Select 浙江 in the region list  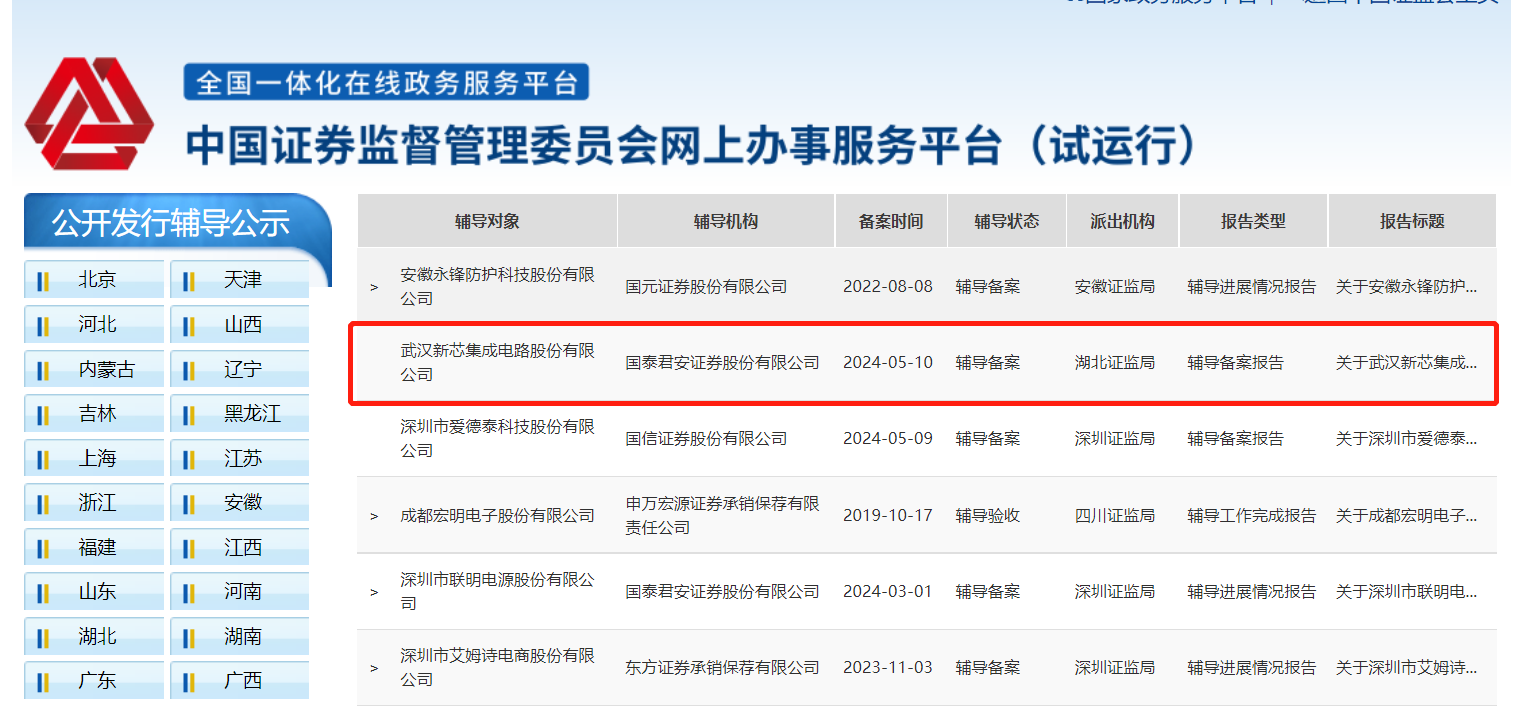(x=97, y=503)
